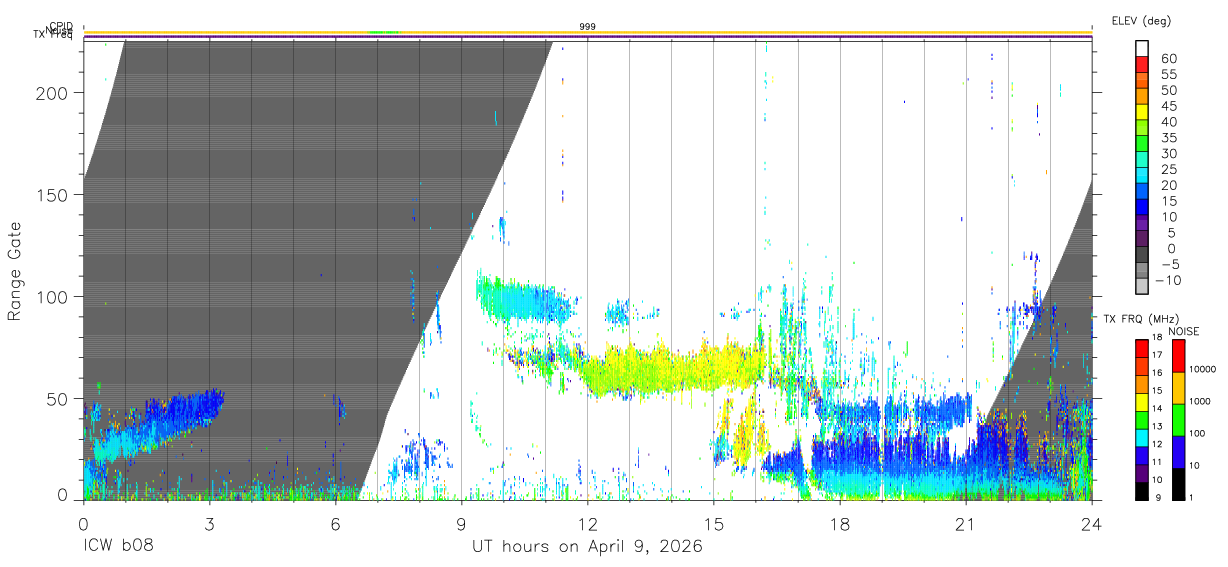The image size is (1228, 567).
Task: Click the 21 tick label on UT hours axis
Action: [x=965, y=523]
